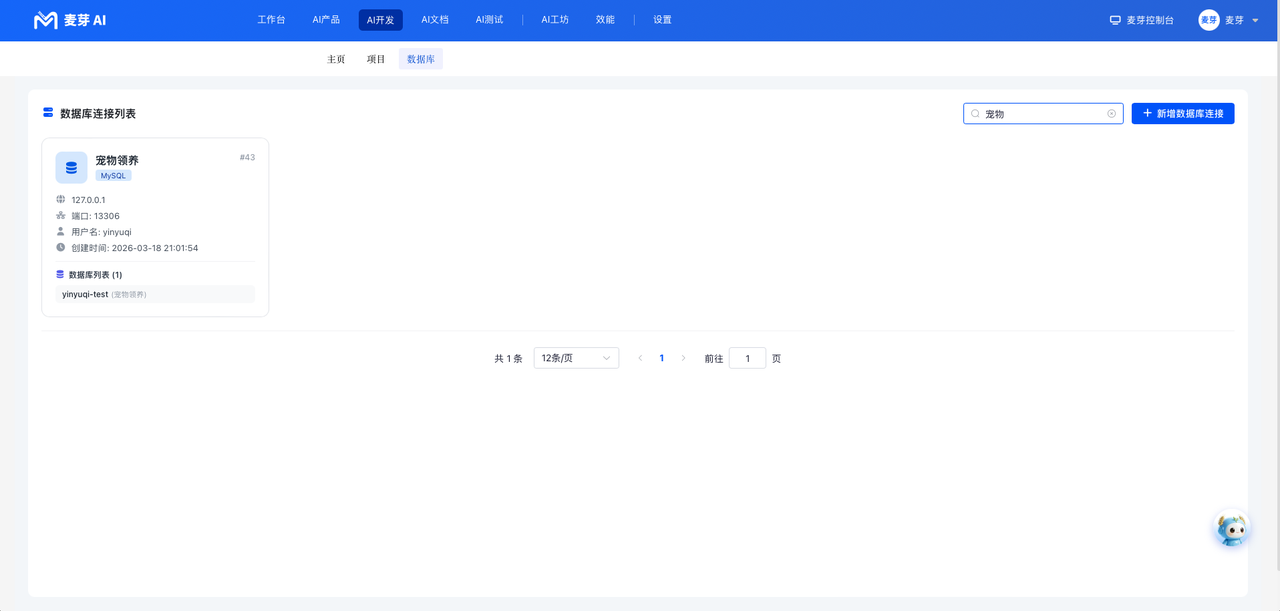Click the 数据库连接列表 header icon
Viewport: 1280px width, 611px height.
(x=48, y=113)
